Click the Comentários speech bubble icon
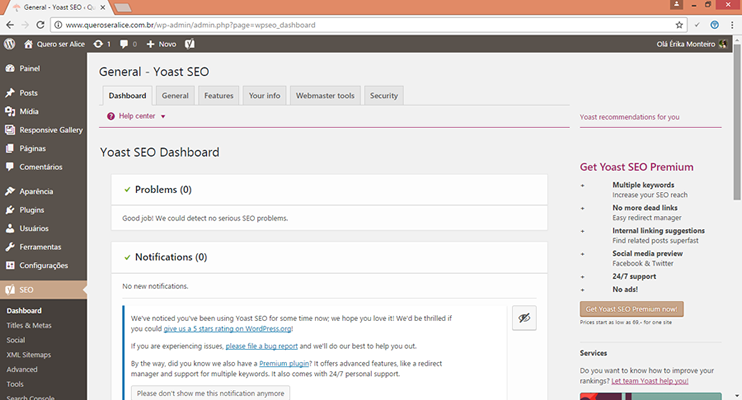 (10, 167)
